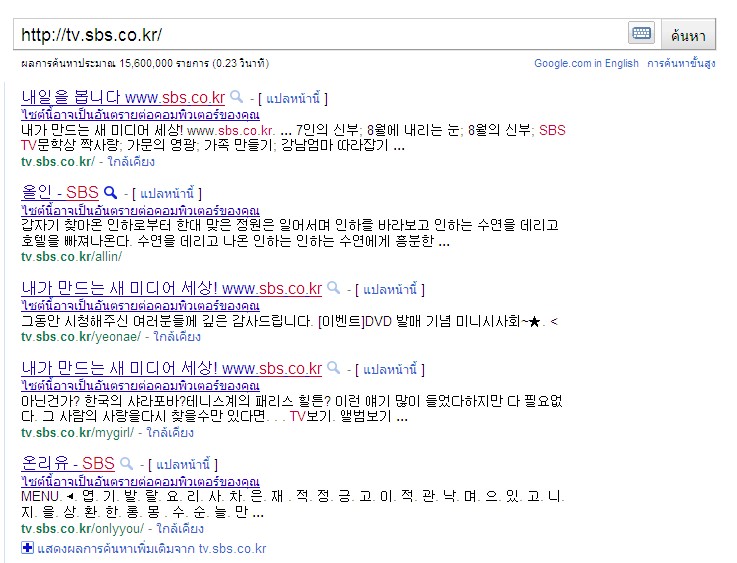The image size is (737, 563).
Task: Open the malware warning link above tv.sbs.co.kr/yeonae/
Action: click(140, 305)
